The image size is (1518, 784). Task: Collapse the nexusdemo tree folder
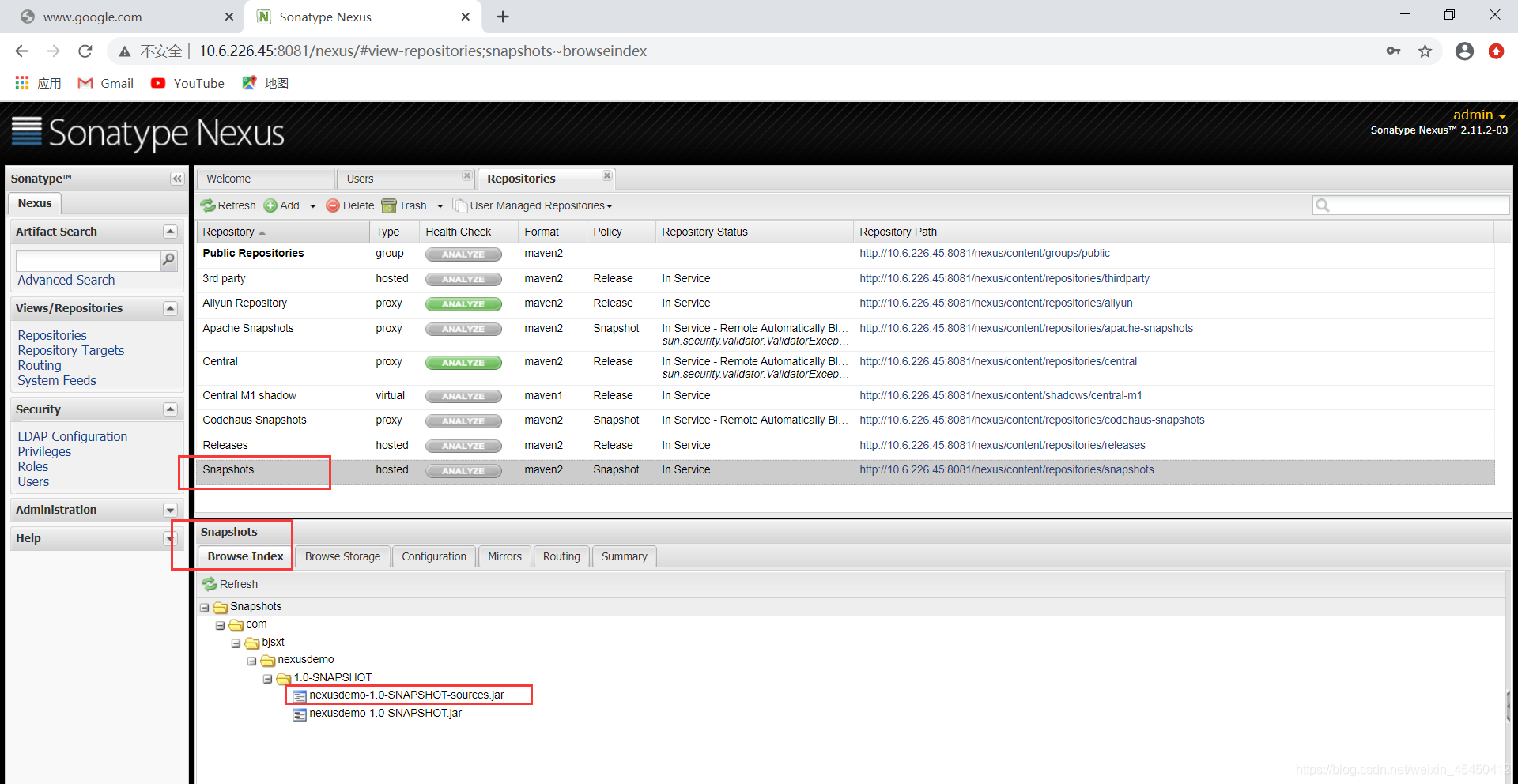tap(251, 661)
